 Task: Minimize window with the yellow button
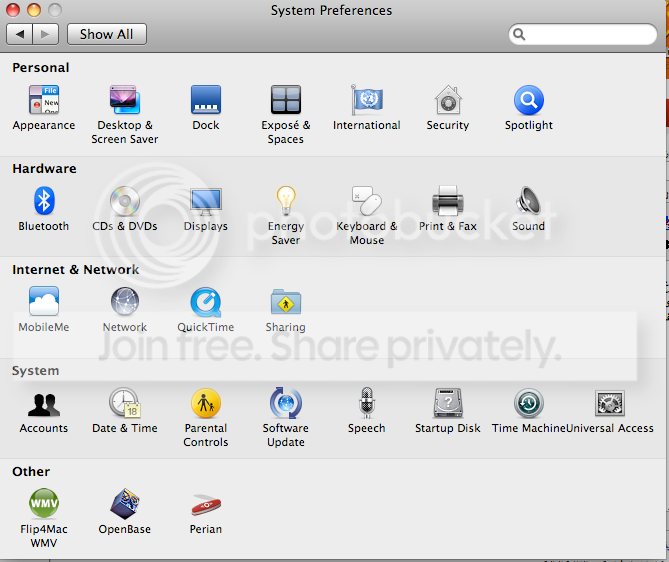pos(34,9)
